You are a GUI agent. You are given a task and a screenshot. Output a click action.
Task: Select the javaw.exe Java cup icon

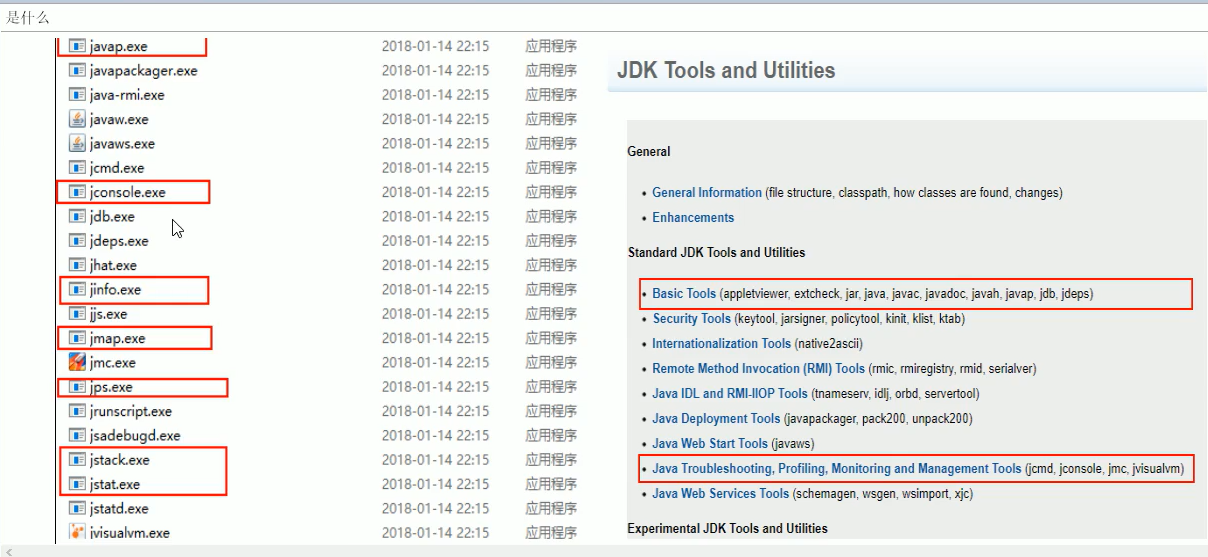[x=77, y=119]
